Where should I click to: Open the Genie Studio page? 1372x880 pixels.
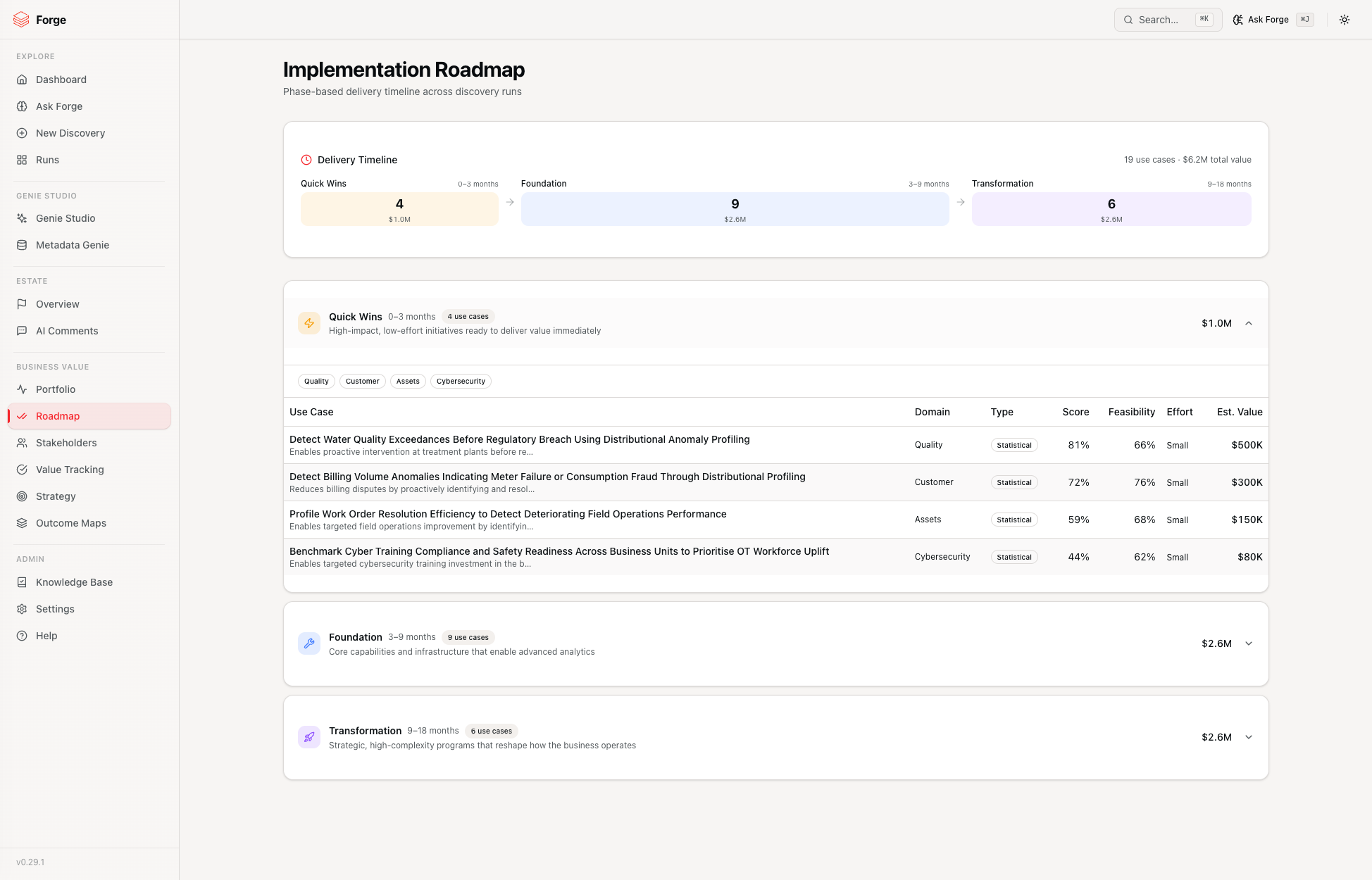click(x=89, y=218)
